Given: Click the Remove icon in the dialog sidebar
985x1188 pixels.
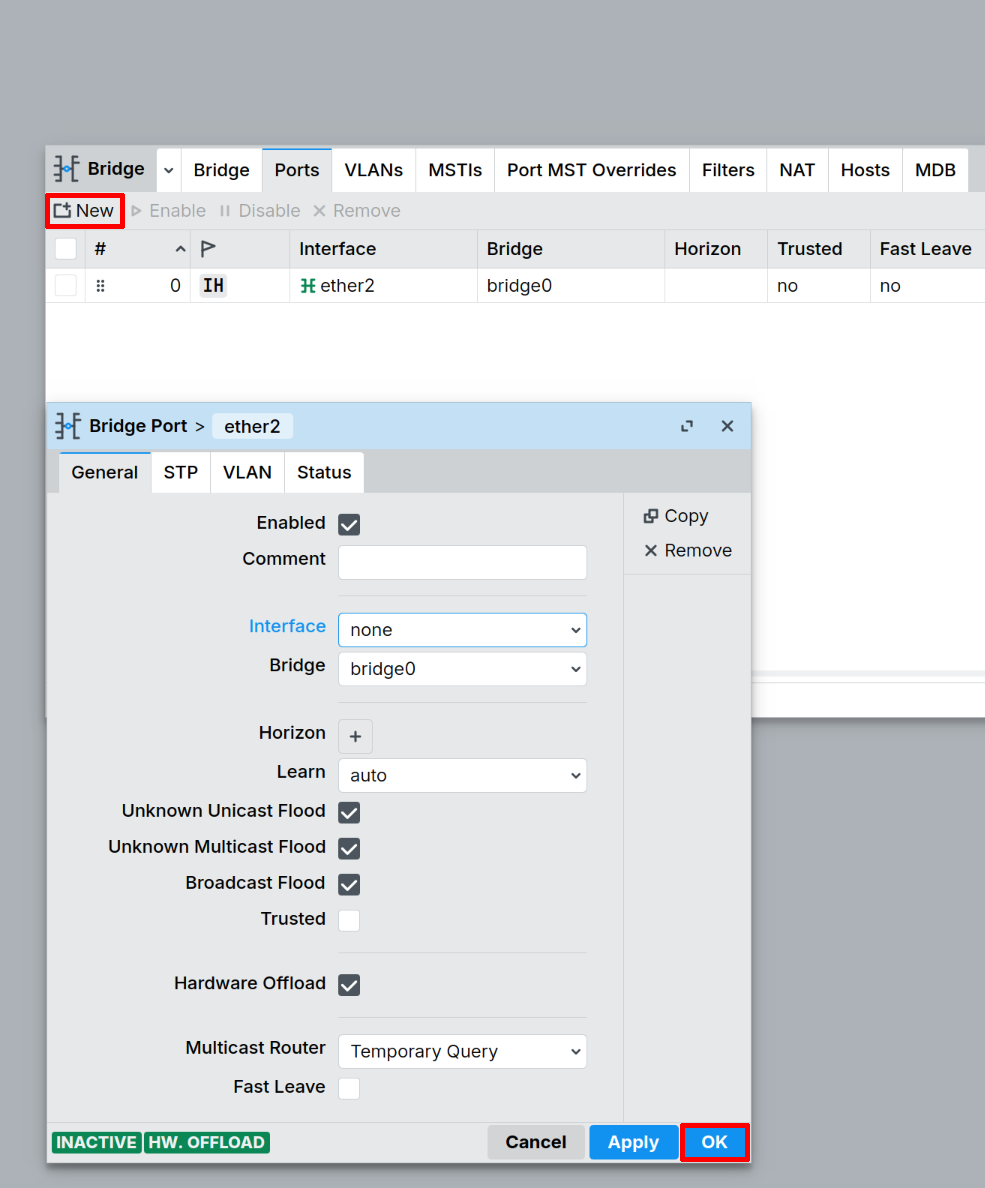Looking at the screenshot, I should point(652,550).
